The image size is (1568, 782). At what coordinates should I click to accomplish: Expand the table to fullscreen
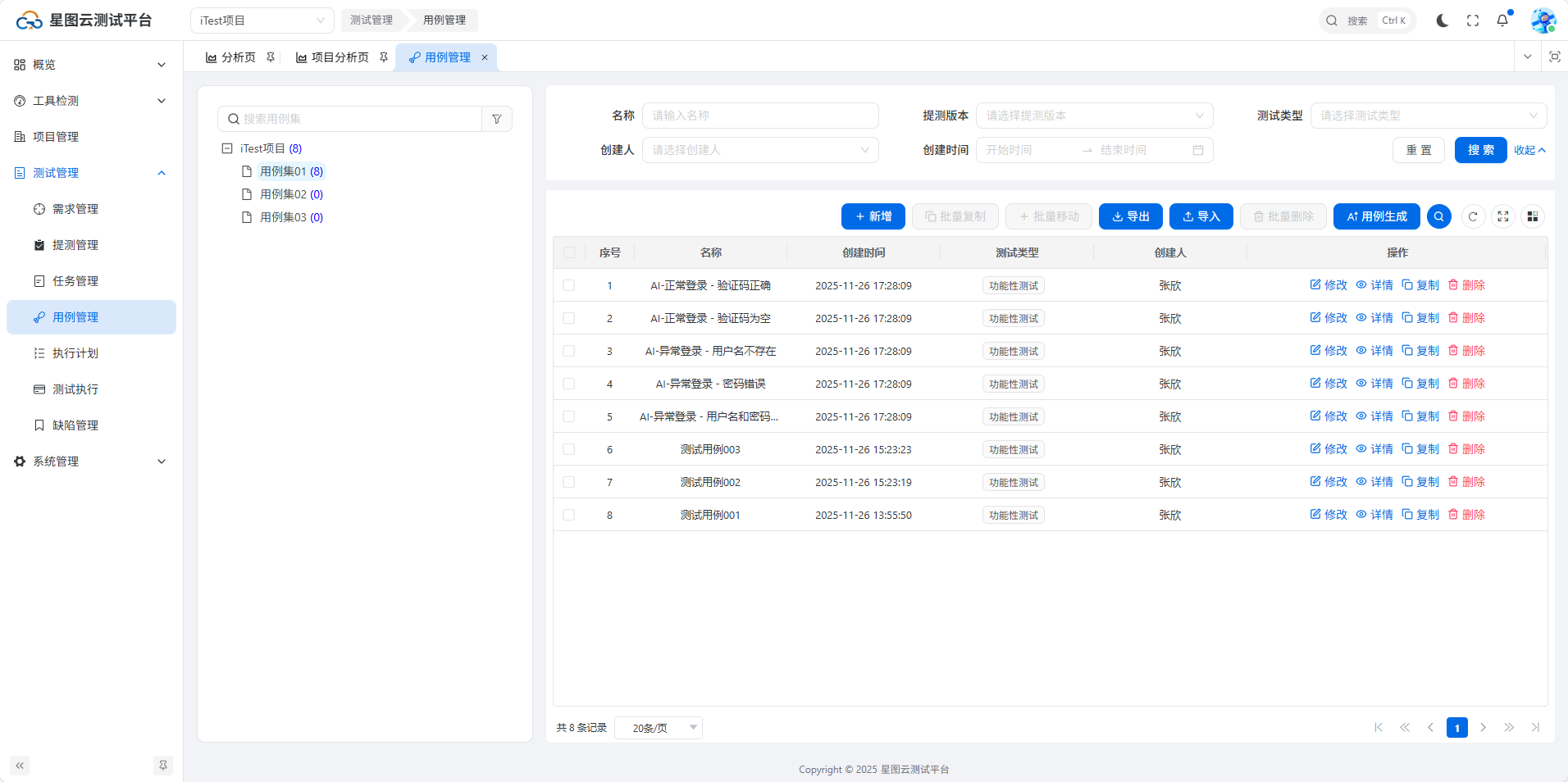click(1502, 216)
